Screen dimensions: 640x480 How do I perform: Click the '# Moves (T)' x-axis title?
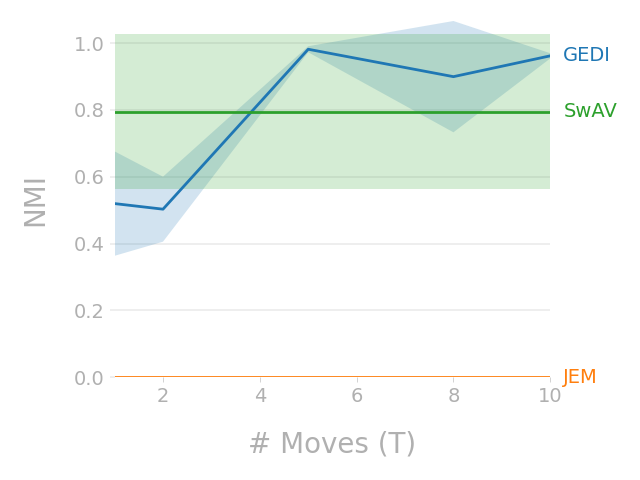pyautogui.click(x=332, y=444)
